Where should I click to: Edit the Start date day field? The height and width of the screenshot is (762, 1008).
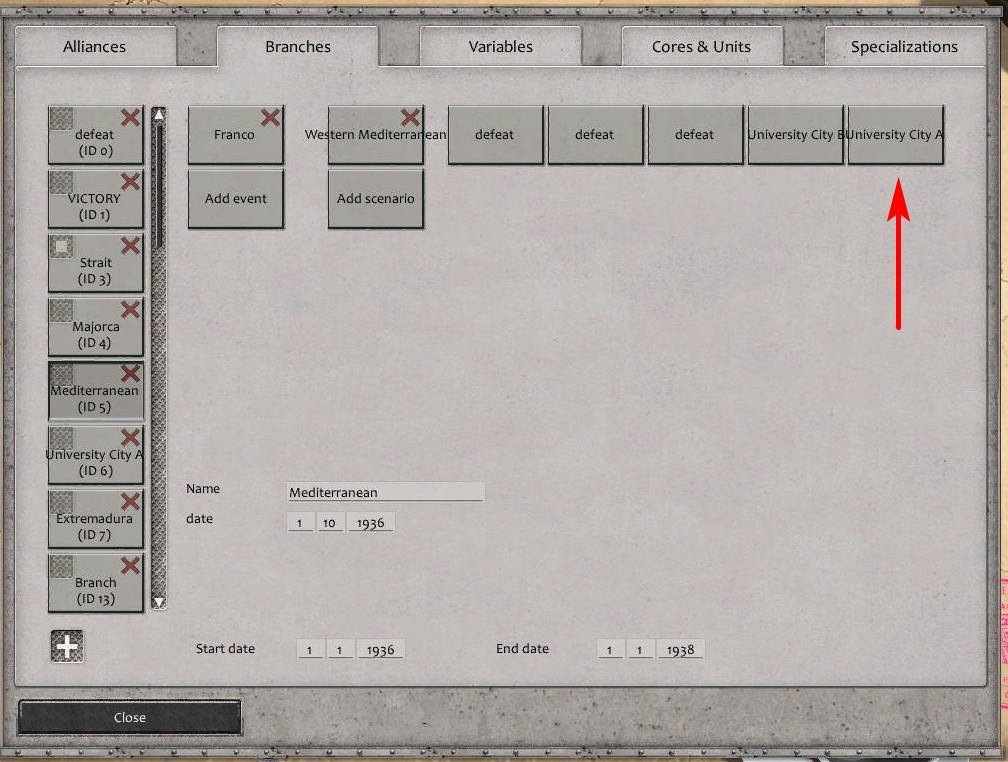click(x=310, y=649)
